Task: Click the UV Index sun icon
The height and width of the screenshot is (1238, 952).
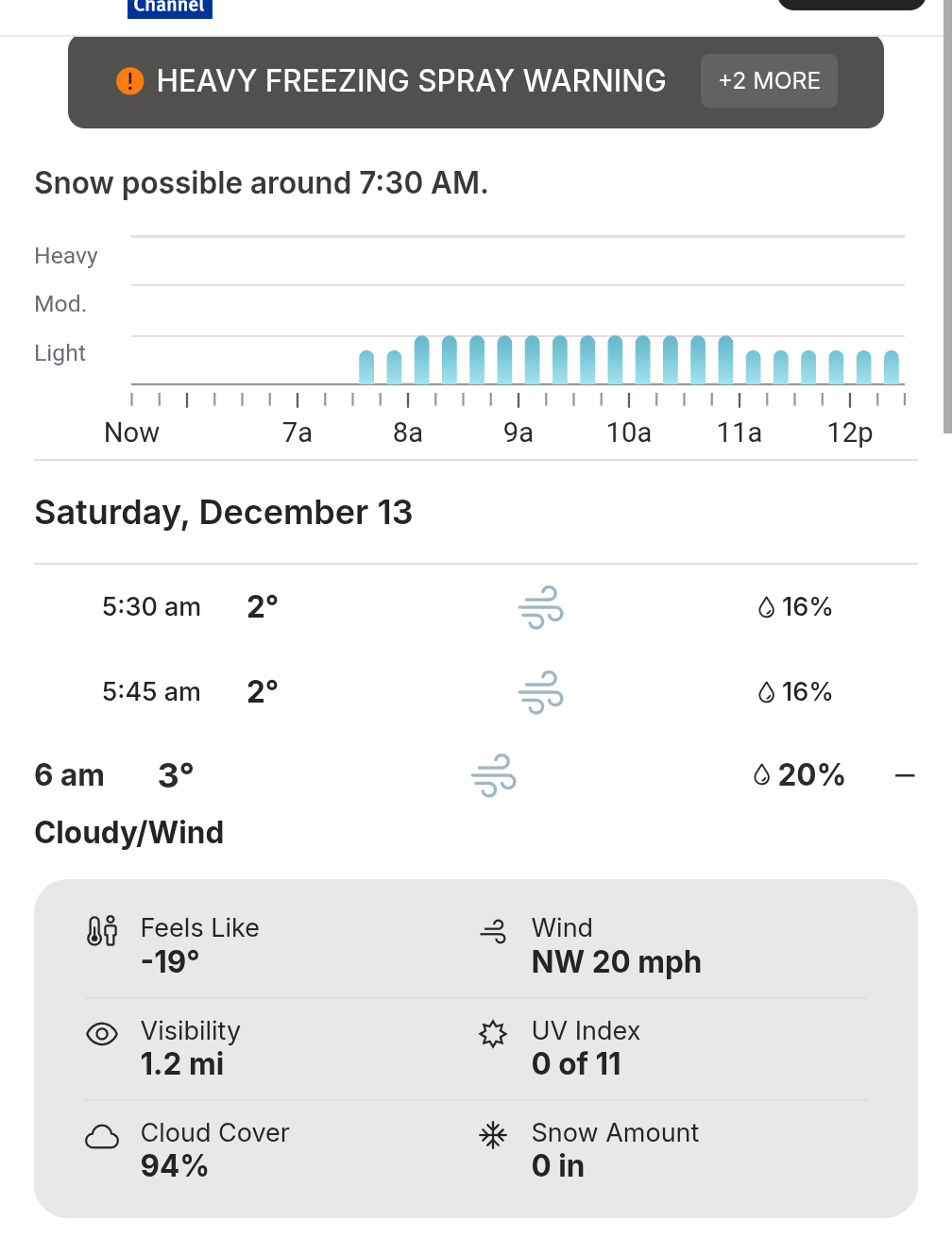Action: (x=493, y=1034)
